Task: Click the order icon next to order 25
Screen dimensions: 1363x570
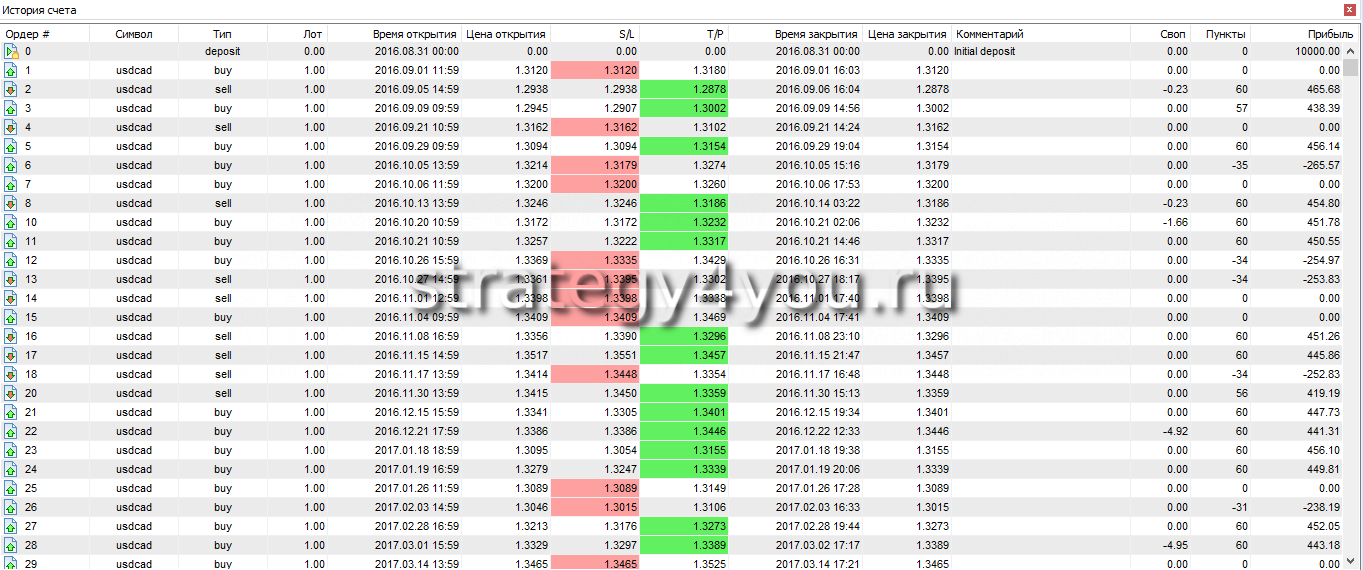Action: coord(12,489)
